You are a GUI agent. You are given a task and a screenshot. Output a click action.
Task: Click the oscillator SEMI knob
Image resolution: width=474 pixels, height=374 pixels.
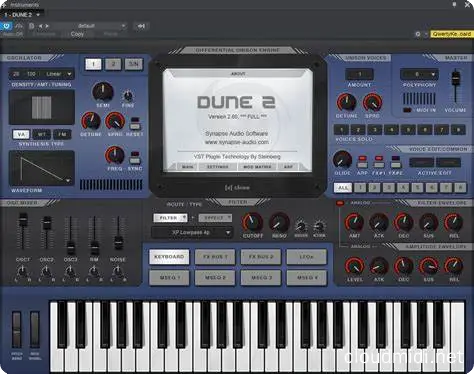[x=103, y=92]
